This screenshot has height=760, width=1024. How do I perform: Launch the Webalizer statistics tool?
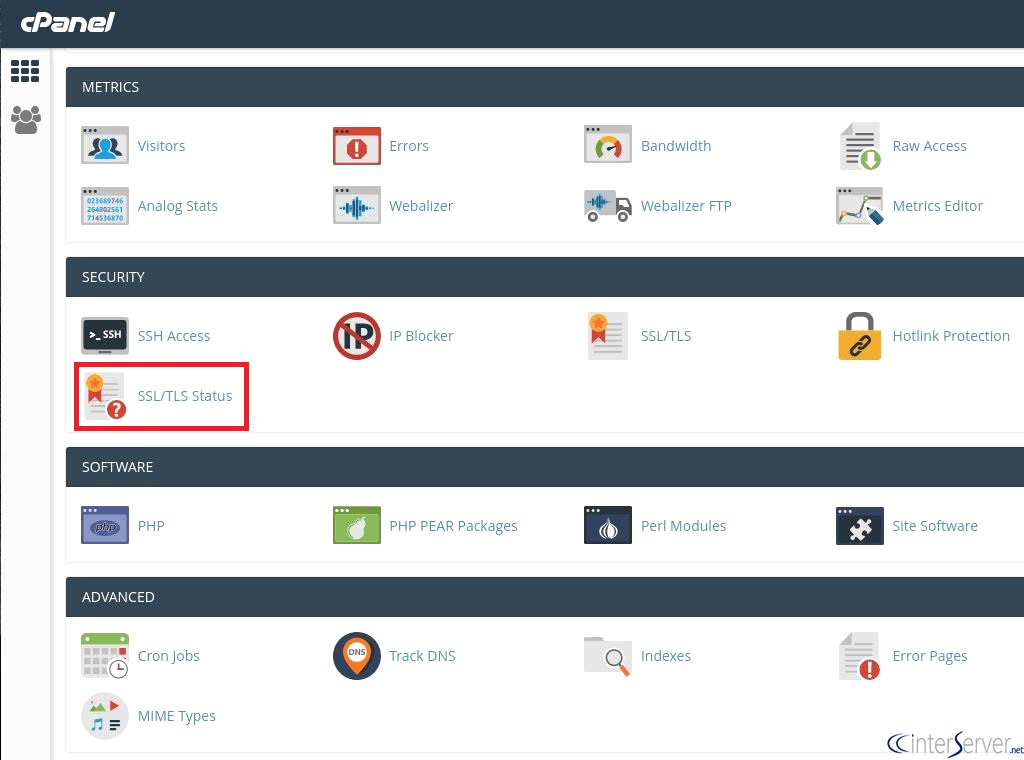[x=357, y=205]
